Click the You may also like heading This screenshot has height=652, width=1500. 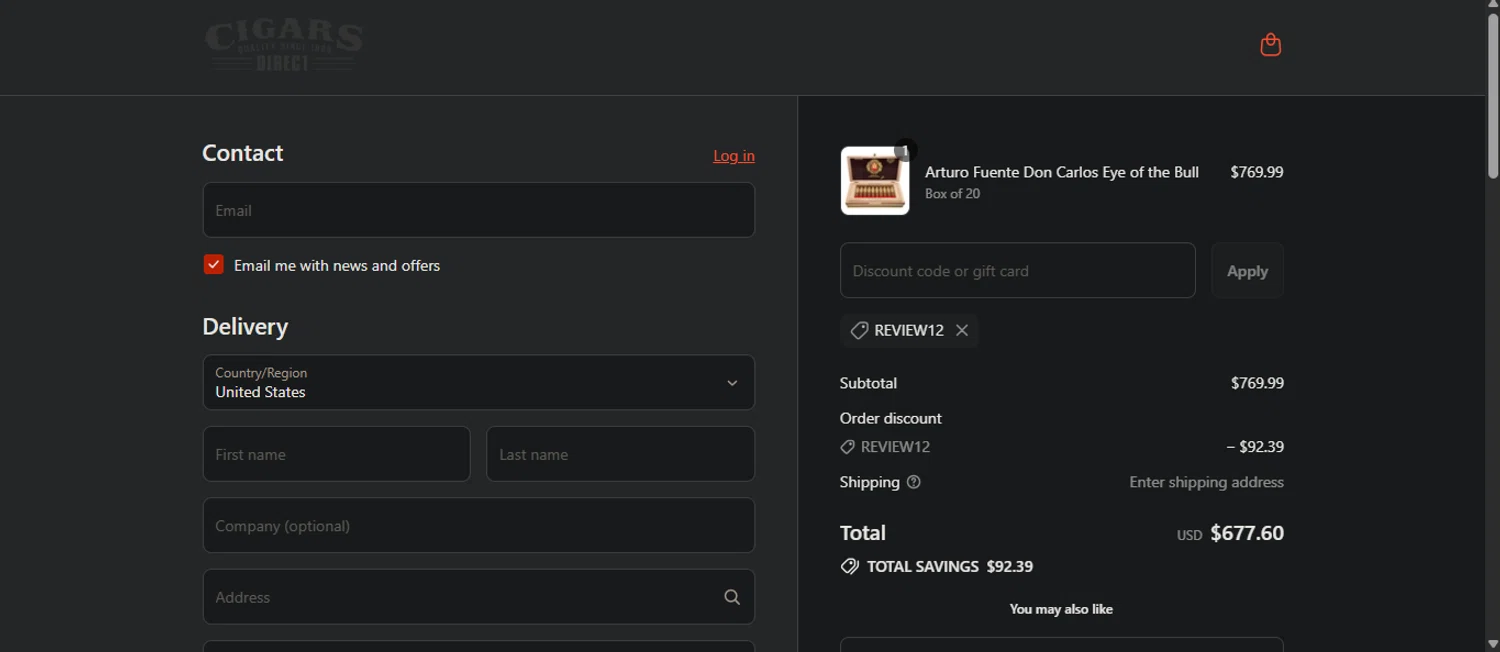click(x=1061, y=609)
